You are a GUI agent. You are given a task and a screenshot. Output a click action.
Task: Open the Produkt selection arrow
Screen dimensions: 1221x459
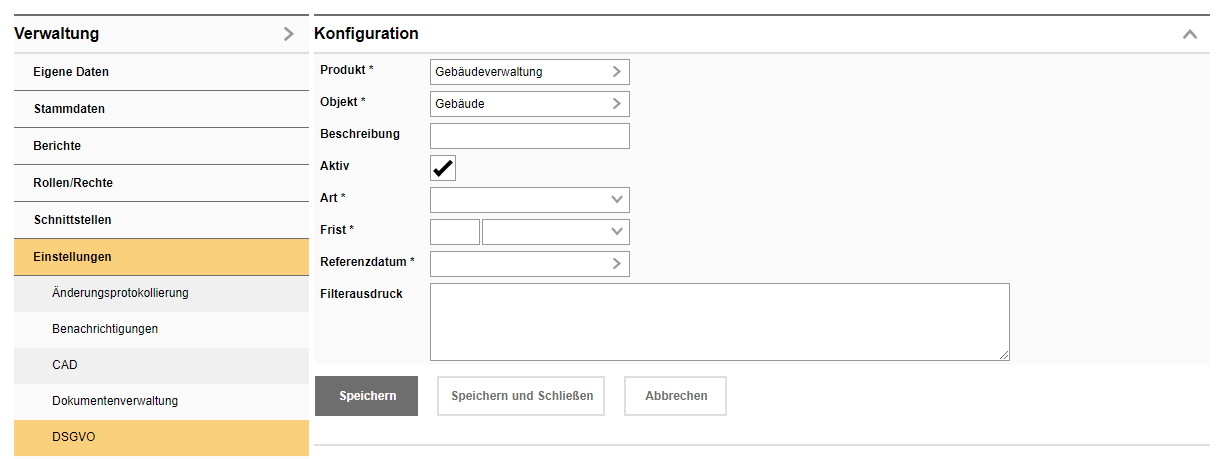[x=617, y=72]
